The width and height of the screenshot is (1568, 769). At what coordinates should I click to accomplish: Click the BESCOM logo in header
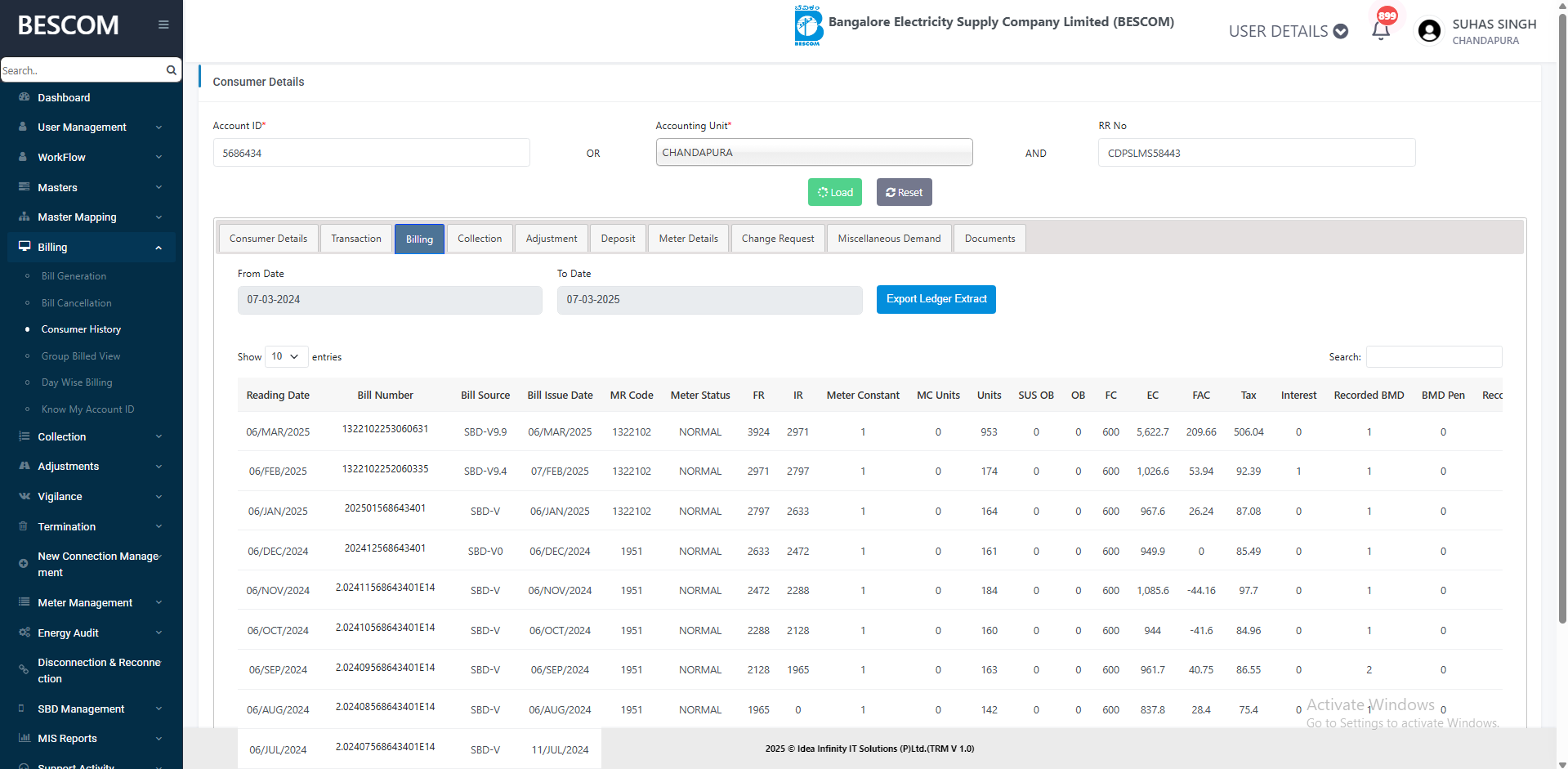[x=808, y=25]
